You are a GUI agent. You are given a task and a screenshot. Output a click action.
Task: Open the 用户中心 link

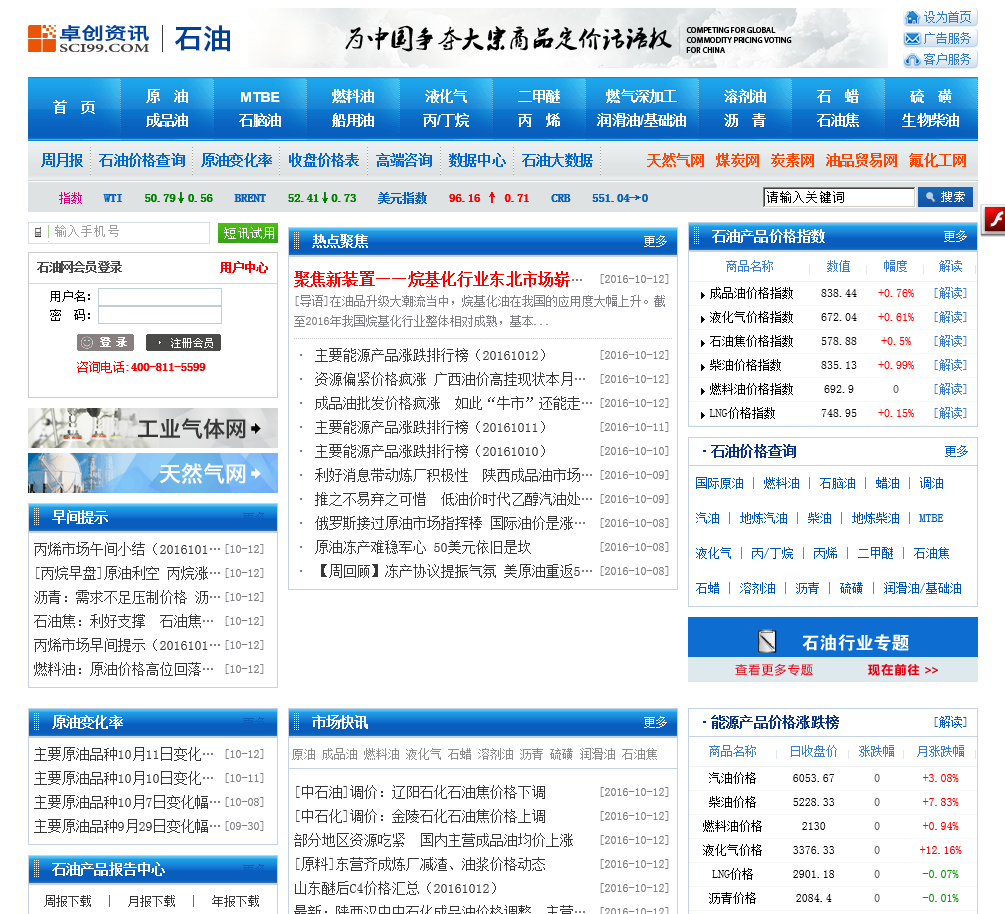click(x=244, y=267)
